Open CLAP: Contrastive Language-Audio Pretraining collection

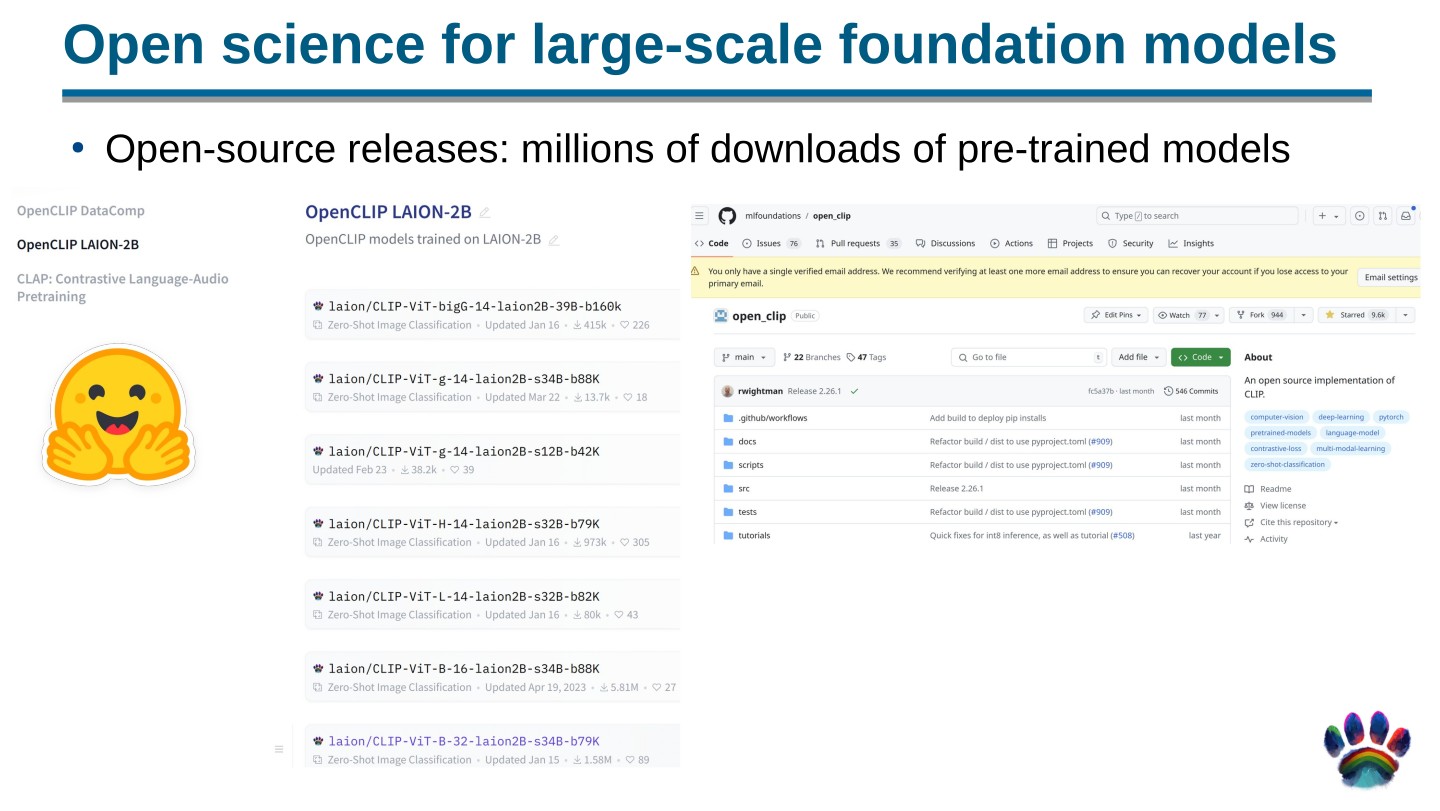click(123, 288)
